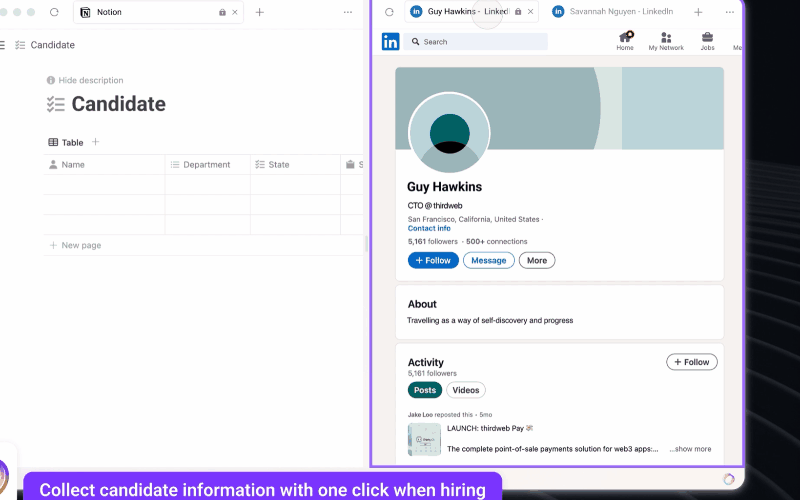Open LinkedIn Home icon
800x500 pixels.
point(625,38)
